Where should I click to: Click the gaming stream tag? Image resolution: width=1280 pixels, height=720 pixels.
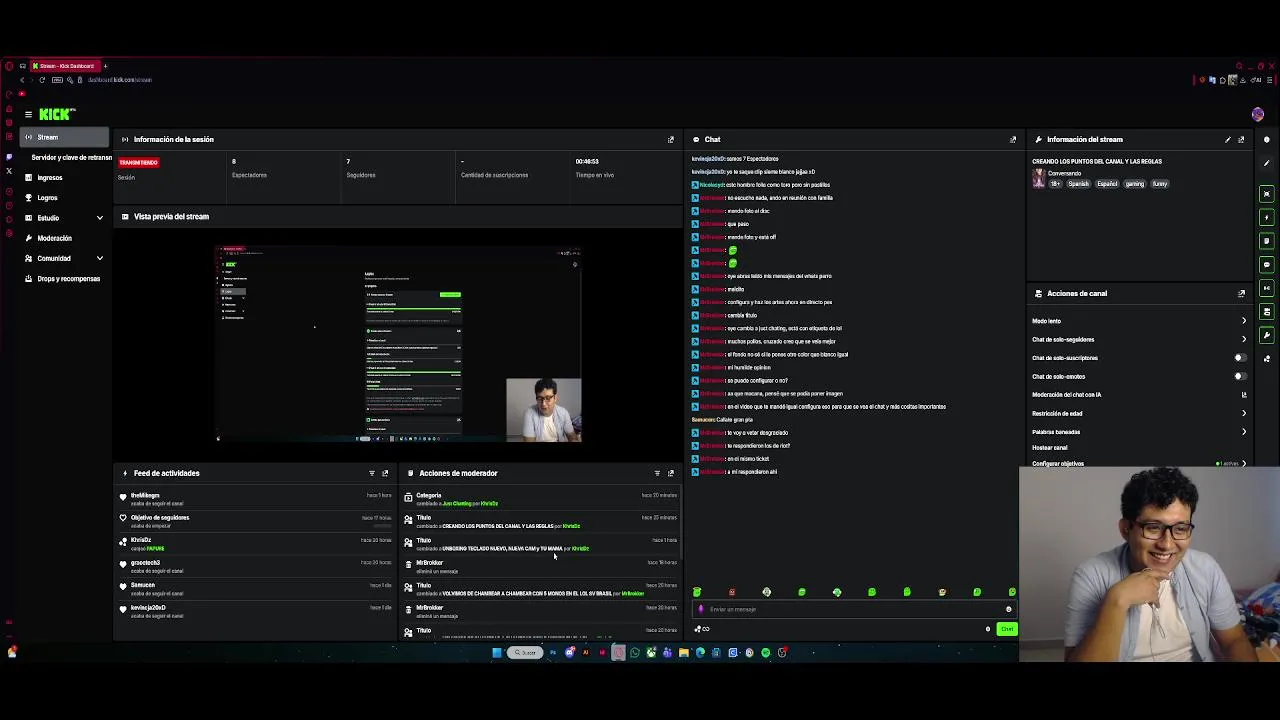pyautogui.click(x=1134, y=184)
